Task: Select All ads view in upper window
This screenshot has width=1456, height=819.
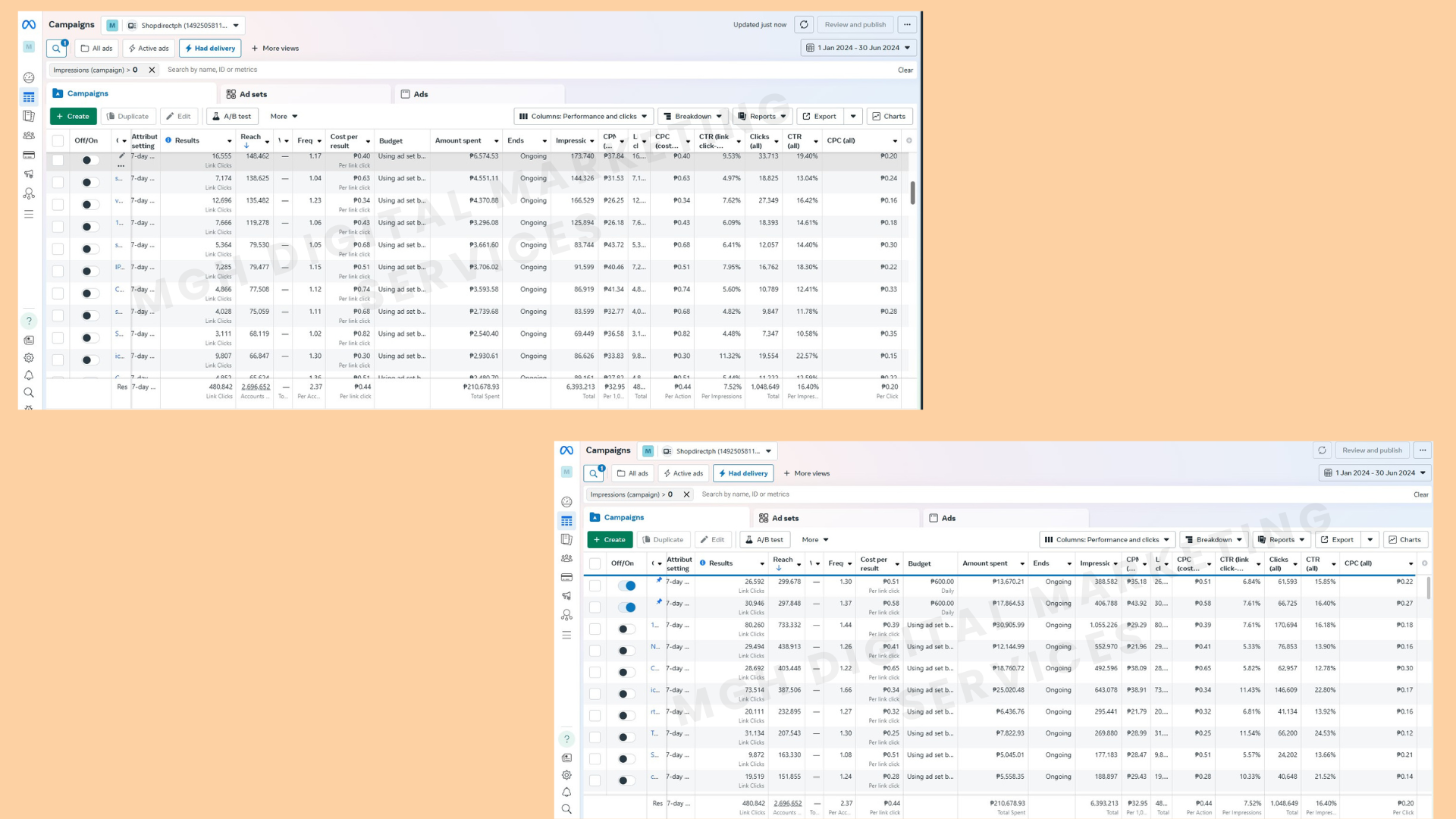Action: (x=96, y=49)
